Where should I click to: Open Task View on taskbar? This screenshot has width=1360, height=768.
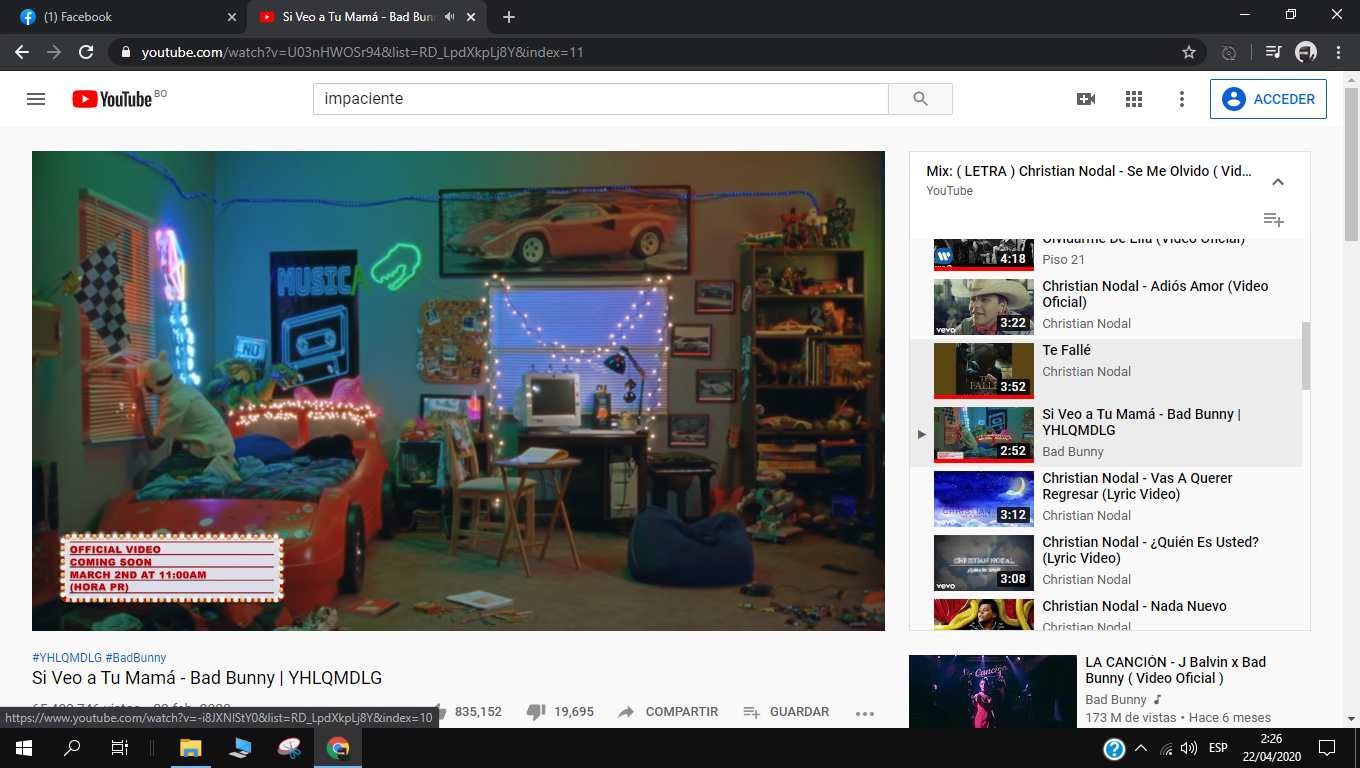pyautogui.click(x=119, y=748)
